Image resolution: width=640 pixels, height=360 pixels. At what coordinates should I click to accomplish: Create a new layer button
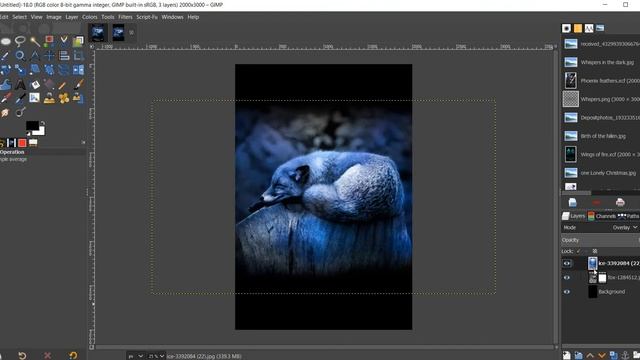click(567, 356)
